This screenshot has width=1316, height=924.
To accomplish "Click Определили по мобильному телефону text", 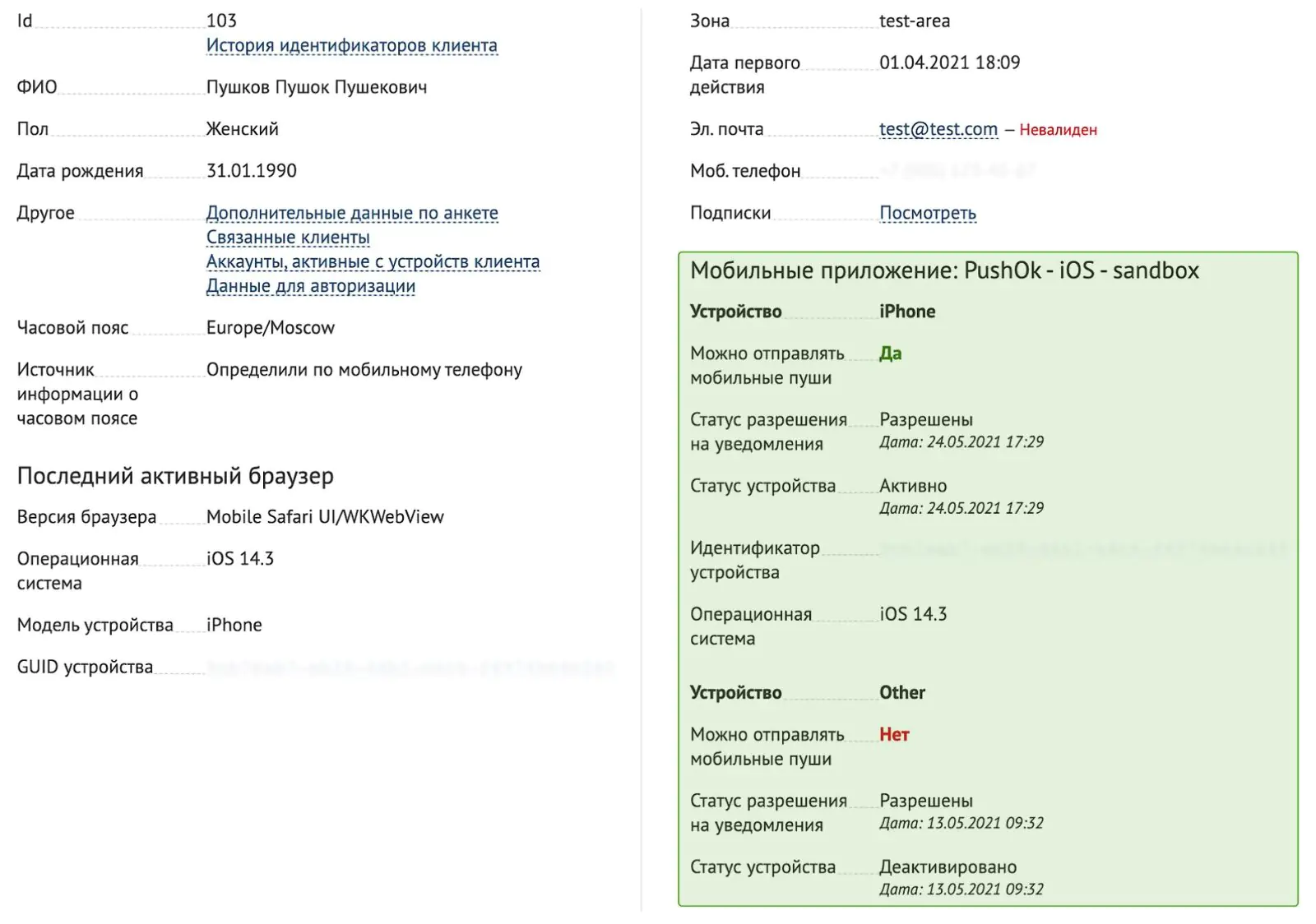I will click(x=364, y=370).
